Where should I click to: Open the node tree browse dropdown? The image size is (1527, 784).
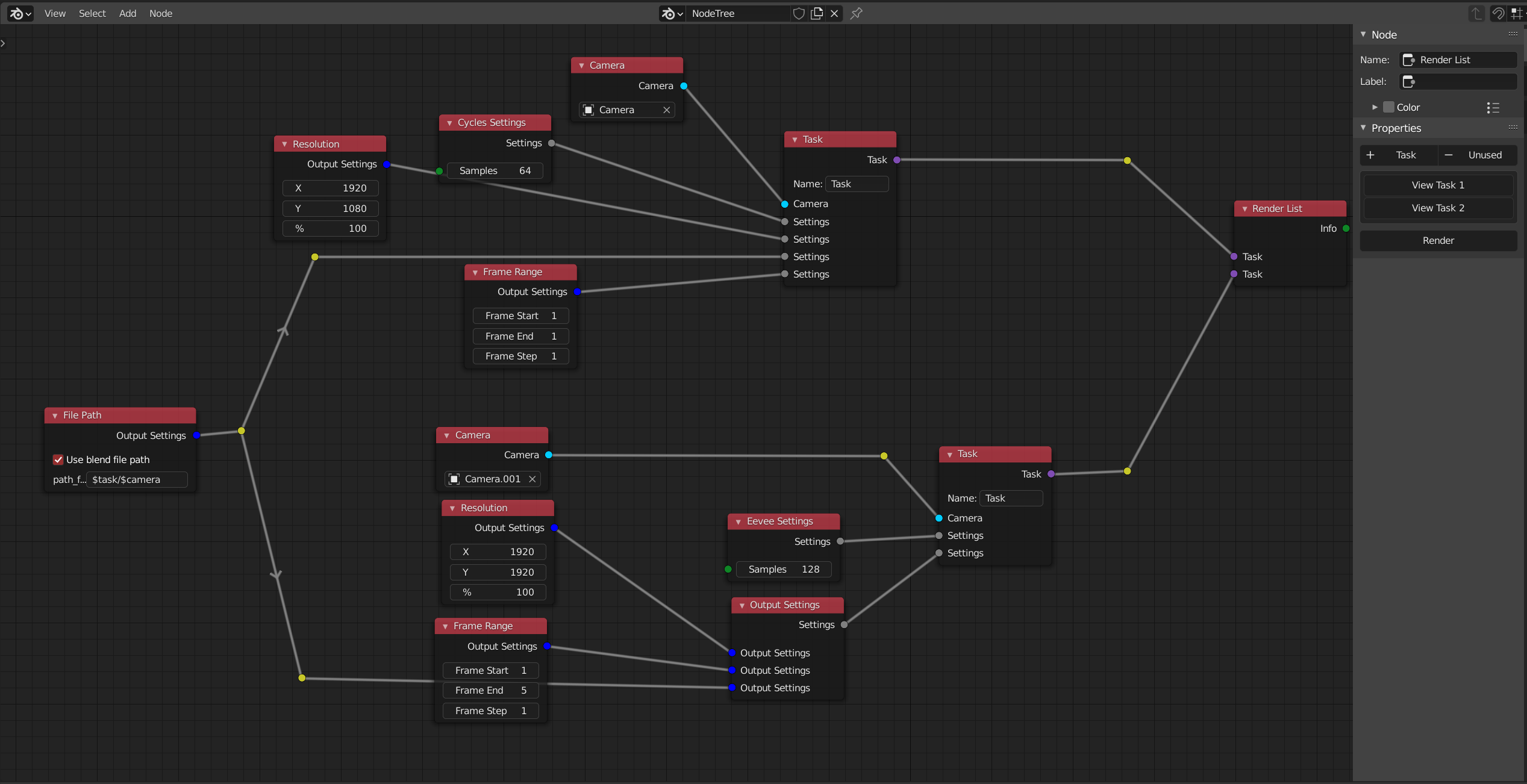[672, 13]
